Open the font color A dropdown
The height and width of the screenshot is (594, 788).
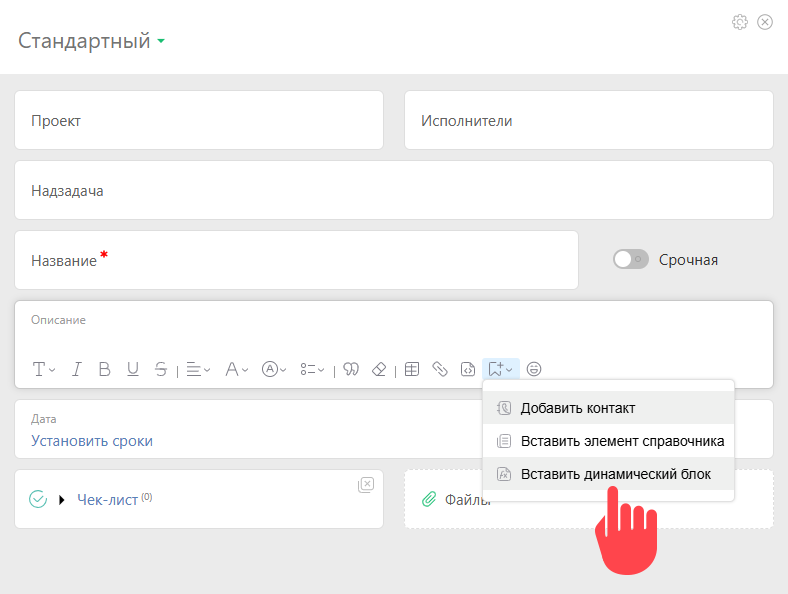point(236,369)
